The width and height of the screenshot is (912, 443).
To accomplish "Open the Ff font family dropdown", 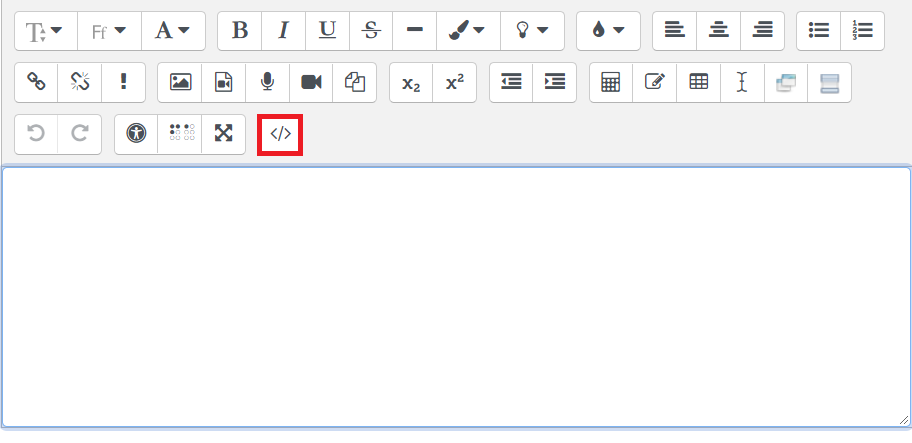I will tap(109, 31).
